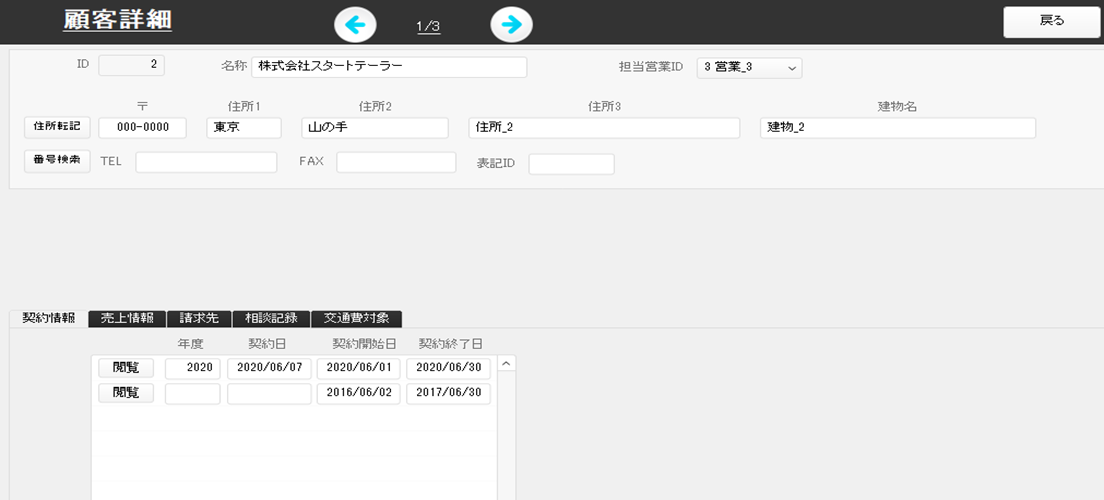Click the 番号検索 button

[58, 161]
